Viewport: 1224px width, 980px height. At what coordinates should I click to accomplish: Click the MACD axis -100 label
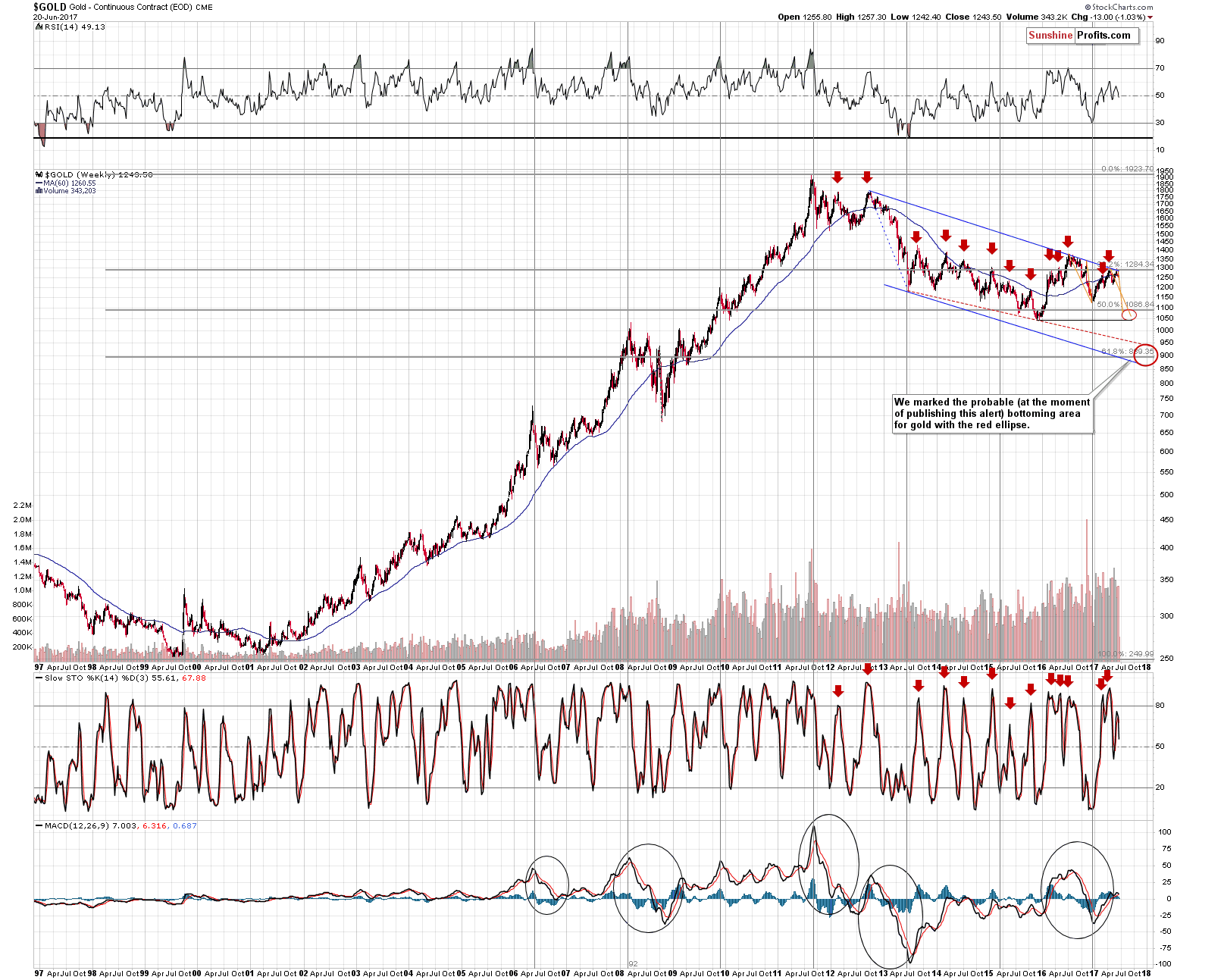pos(1163,964)
